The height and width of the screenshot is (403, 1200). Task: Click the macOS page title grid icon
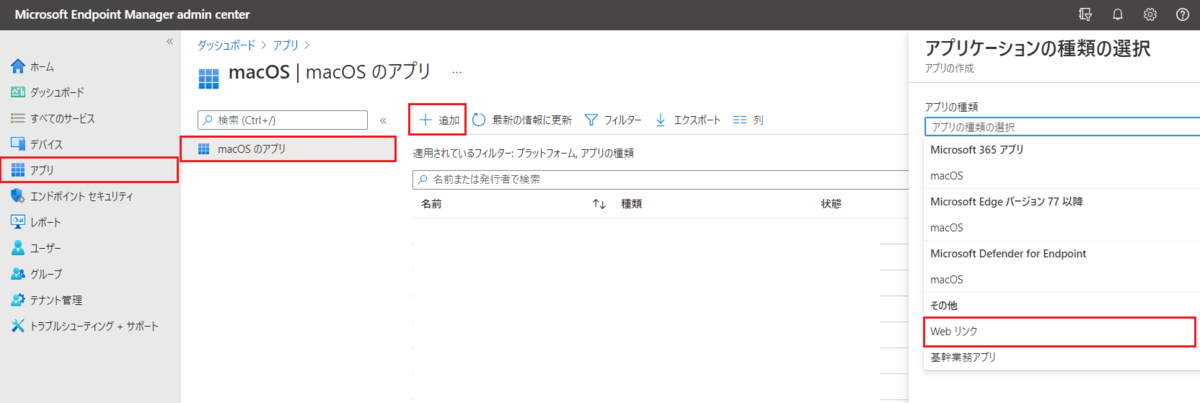click(208, 79)
